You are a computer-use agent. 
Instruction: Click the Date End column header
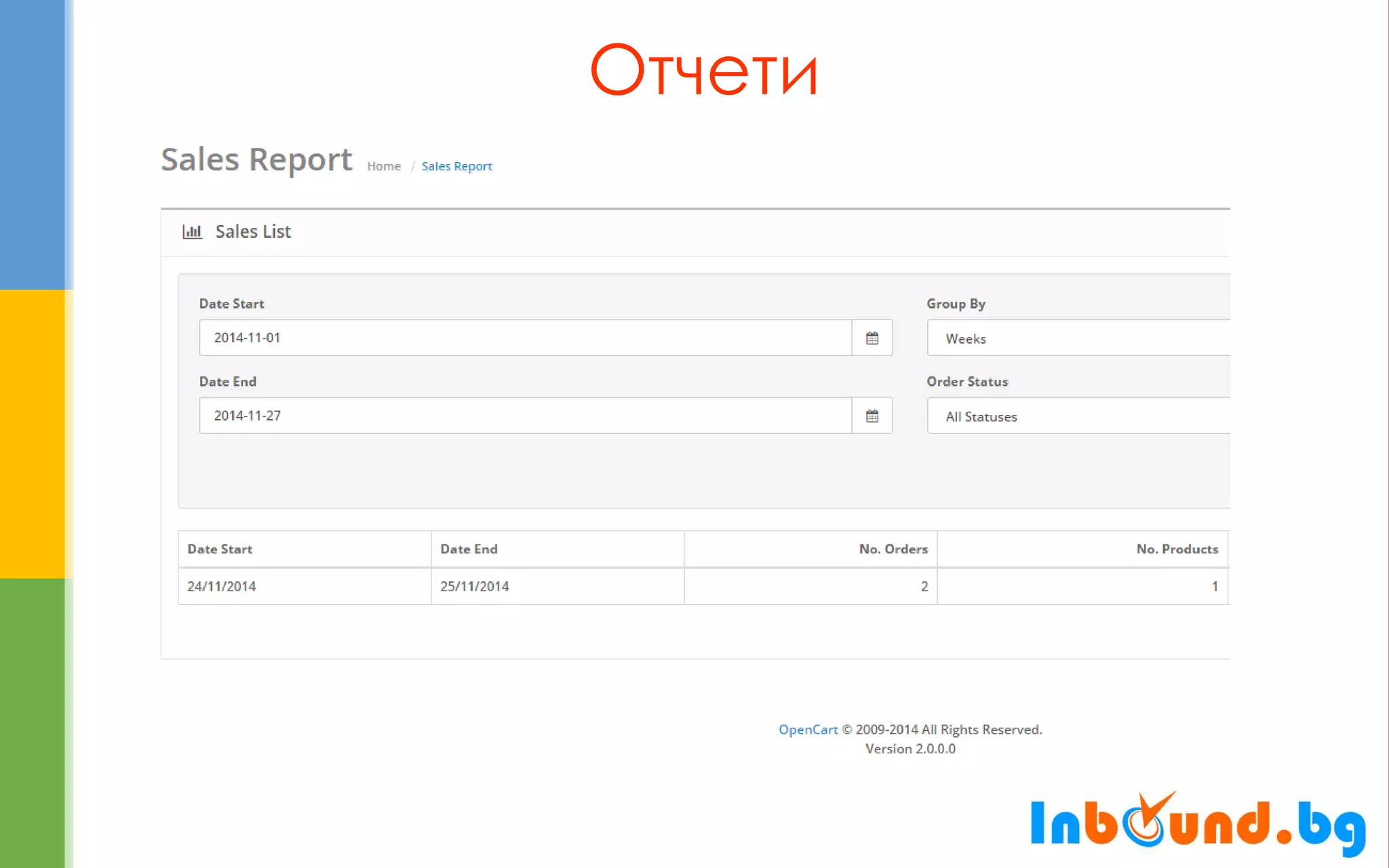(x=557, y=549)
